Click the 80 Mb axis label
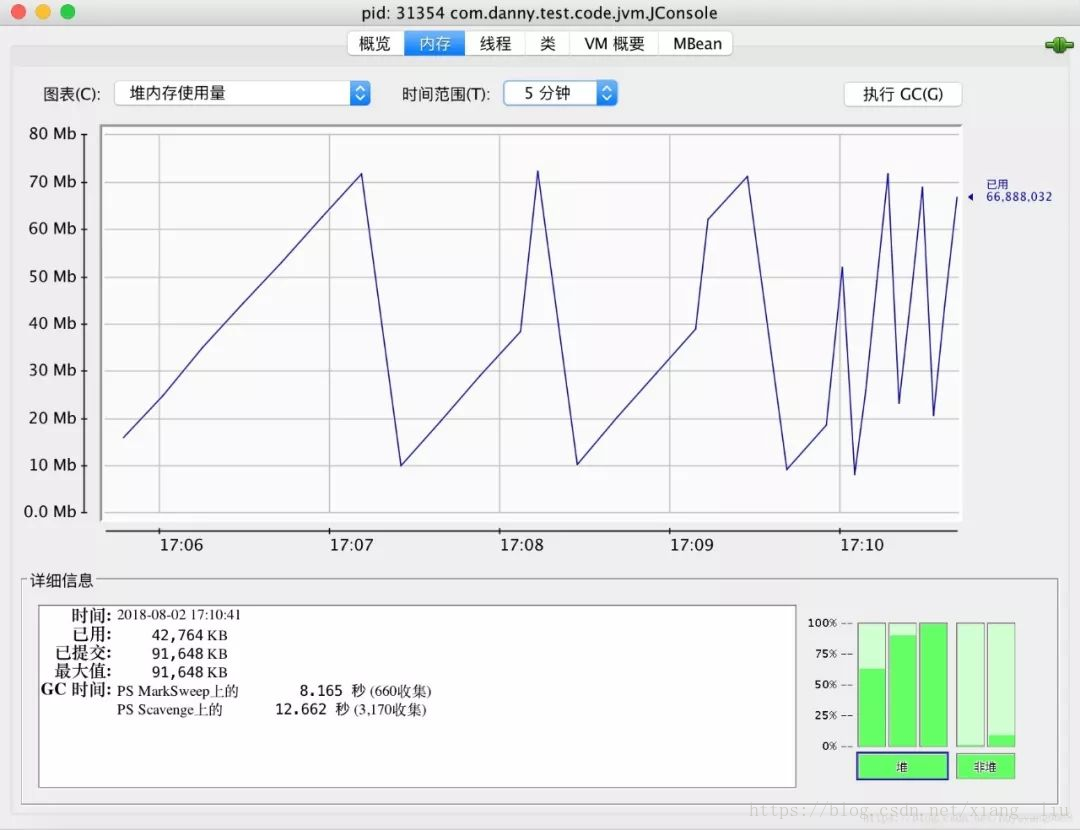This screenshot has height=830, width=1080. click(x=52, y=134)
